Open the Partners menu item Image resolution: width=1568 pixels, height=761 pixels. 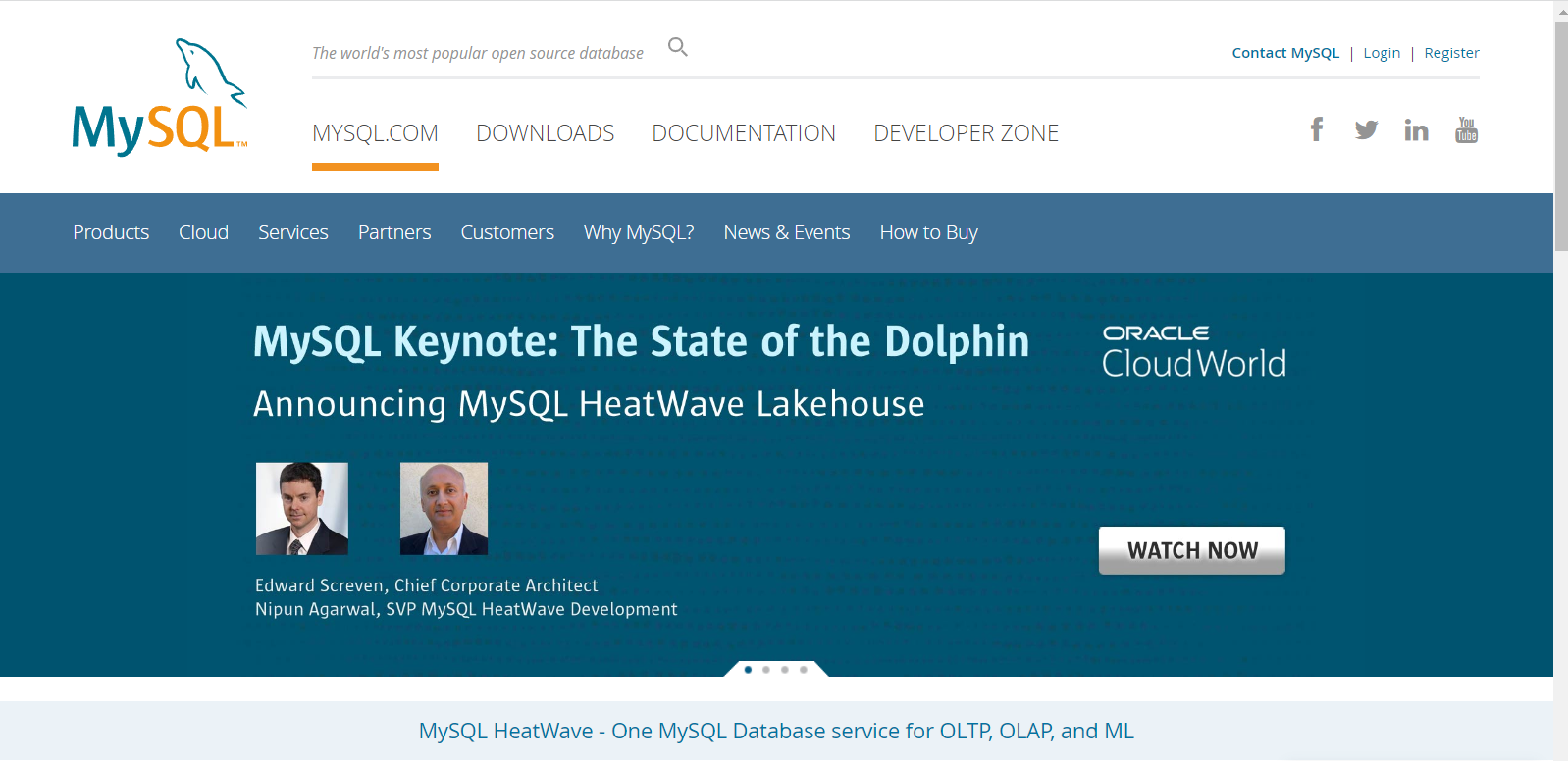coord(394,232)
